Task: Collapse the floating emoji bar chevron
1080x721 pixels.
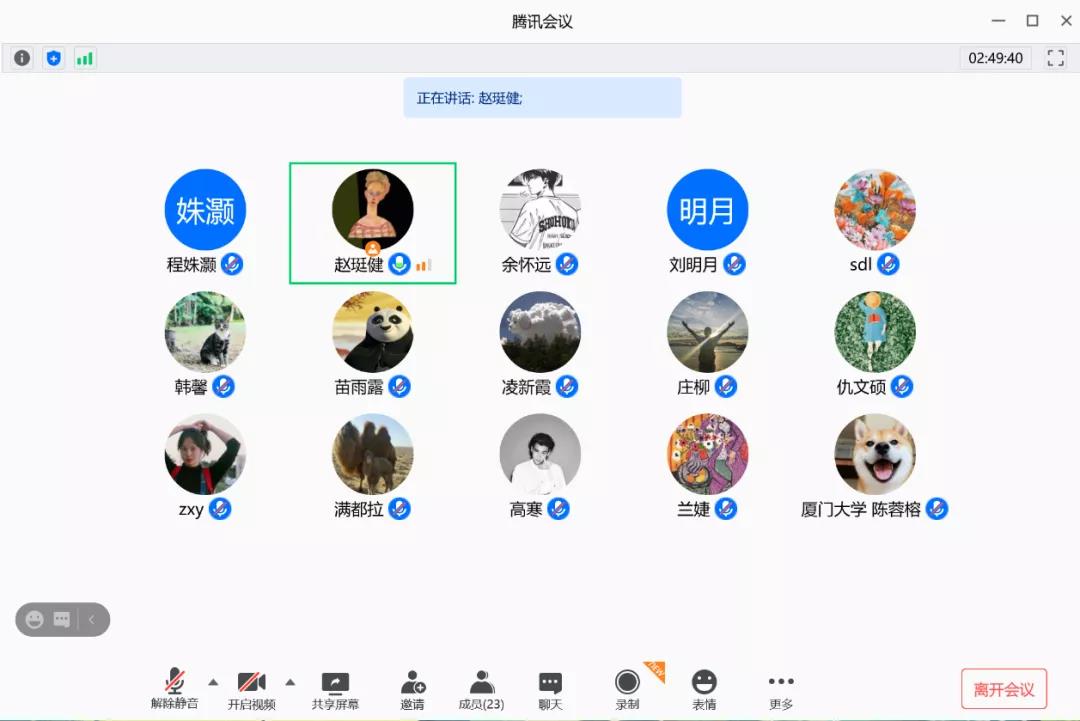Action: 92,620
